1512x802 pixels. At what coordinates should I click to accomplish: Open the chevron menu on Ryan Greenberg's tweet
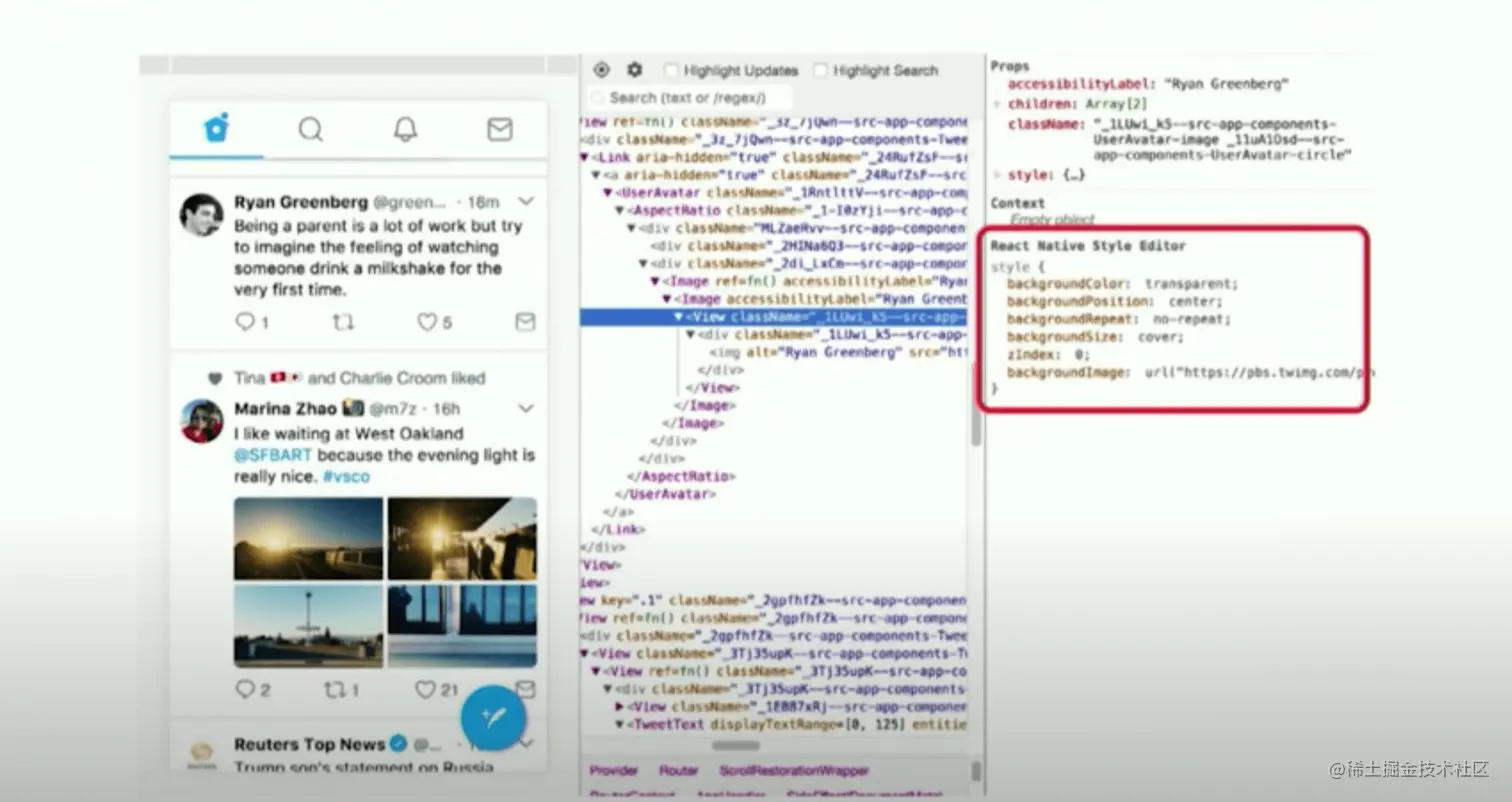click(x=525, y=201)
